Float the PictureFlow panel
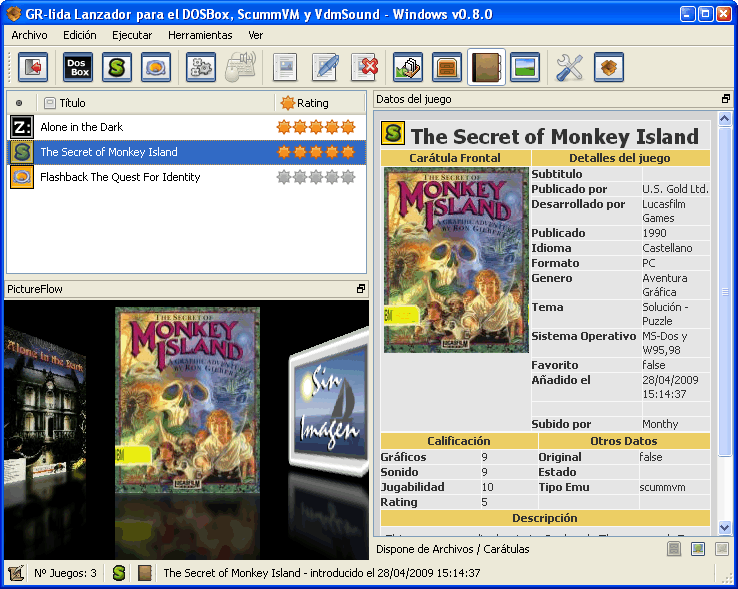 coord(361,289)
